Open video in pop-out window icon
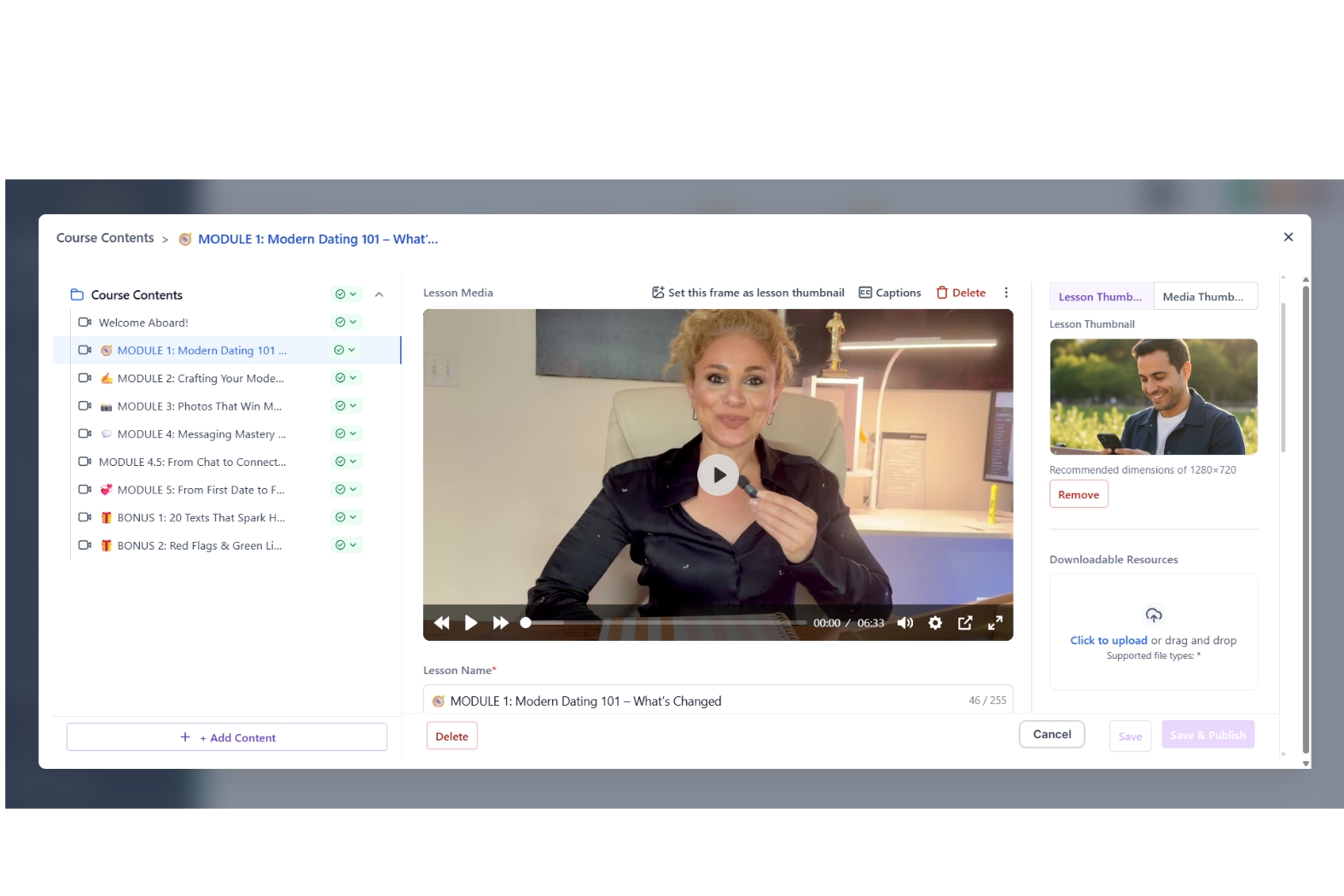 [x=965, y=623]
